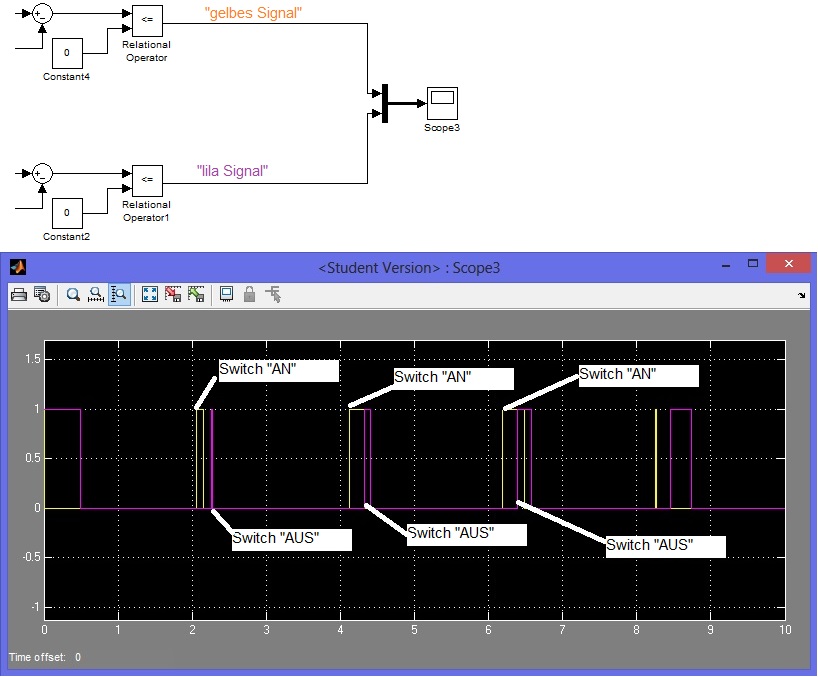Select the "lila Signal" label
Image resolution: width=818 pixels, height=677 pixels.
(232, 171)
